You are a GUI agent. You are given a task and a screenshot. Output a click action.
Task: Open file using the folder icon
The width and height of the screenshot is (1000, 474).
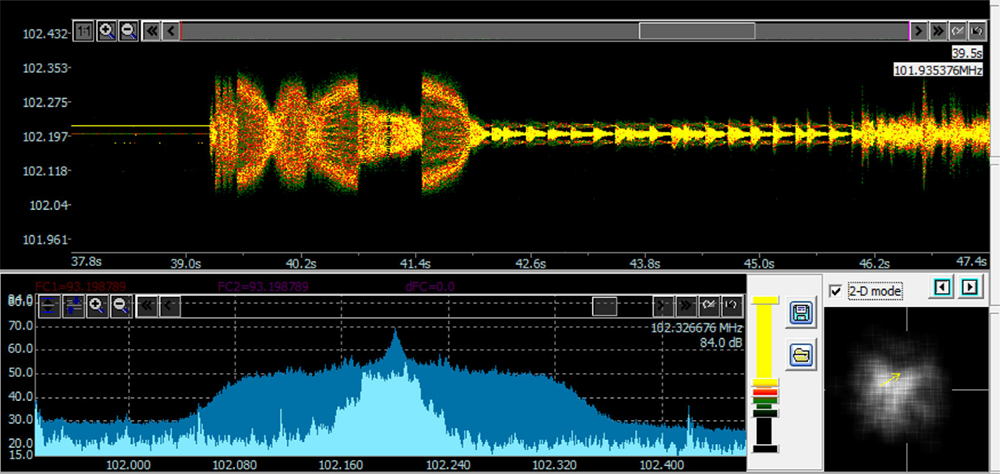coord(799,354)
